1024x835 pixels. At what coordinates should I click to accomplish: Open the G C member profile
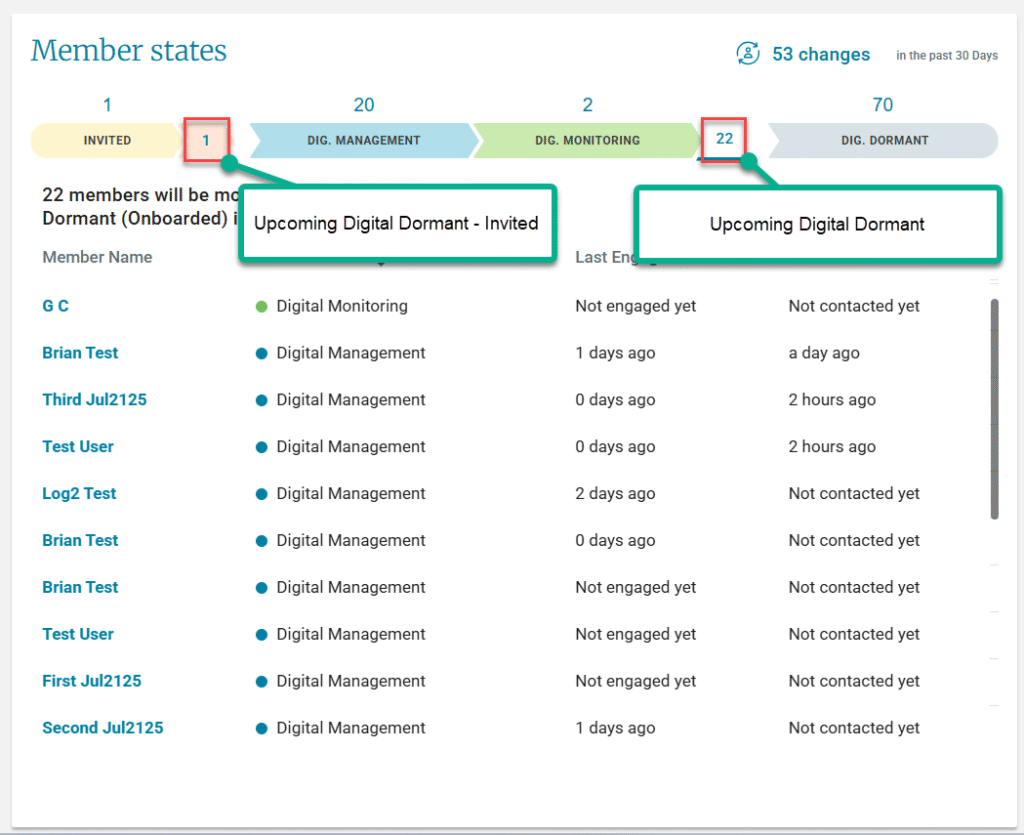pyautogui.click(x=56, y=306)
